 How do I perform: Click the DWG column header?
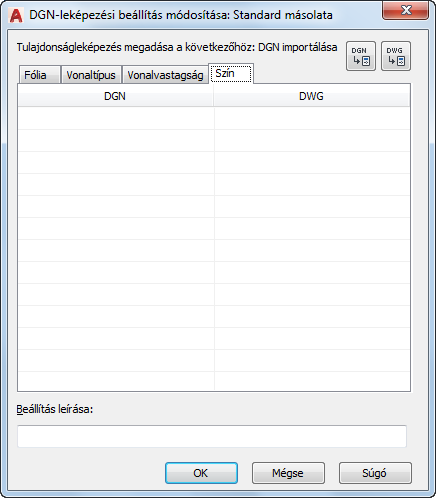(x=312, y=96)
